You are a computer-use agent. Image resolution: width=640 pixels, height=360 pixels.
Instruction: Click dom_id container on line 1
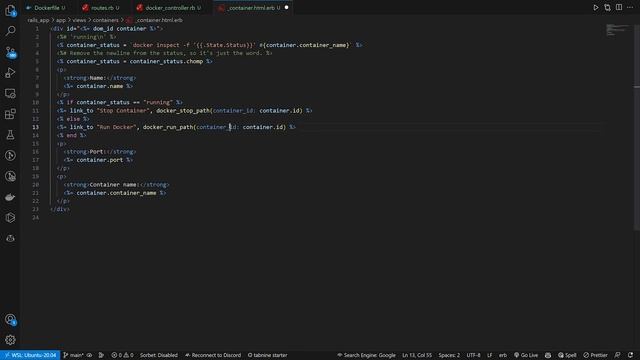coord(120,29)
